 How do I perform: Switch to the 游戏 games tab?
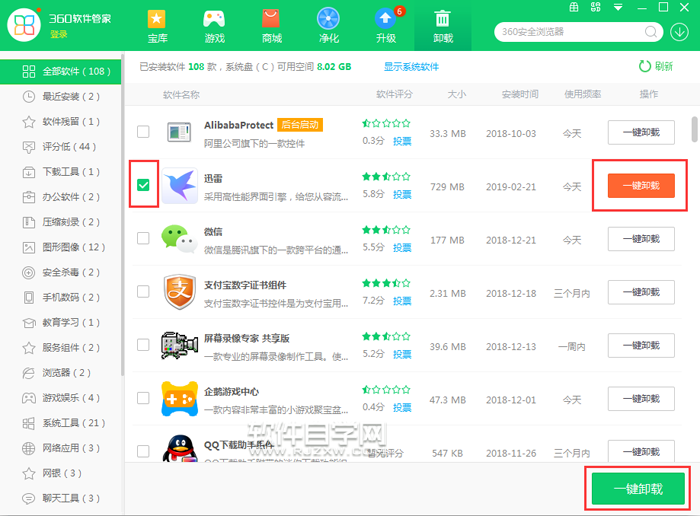(214, 26)
